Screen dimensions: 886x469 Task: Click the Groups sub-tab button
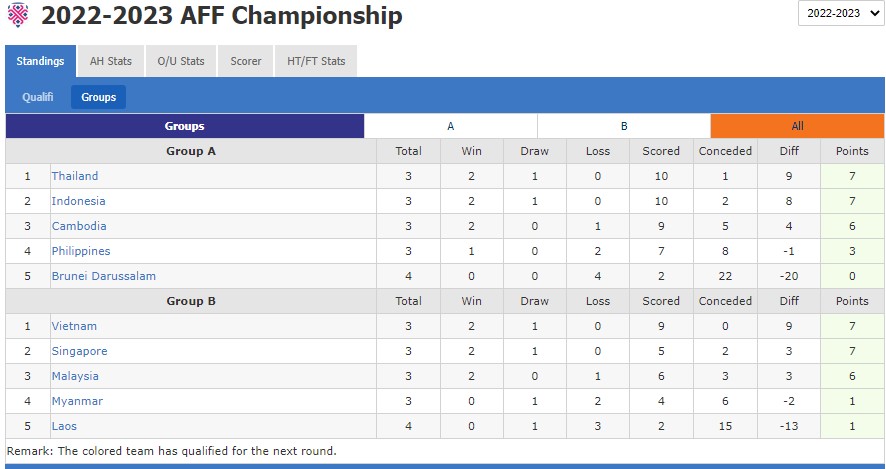[98, 97]
